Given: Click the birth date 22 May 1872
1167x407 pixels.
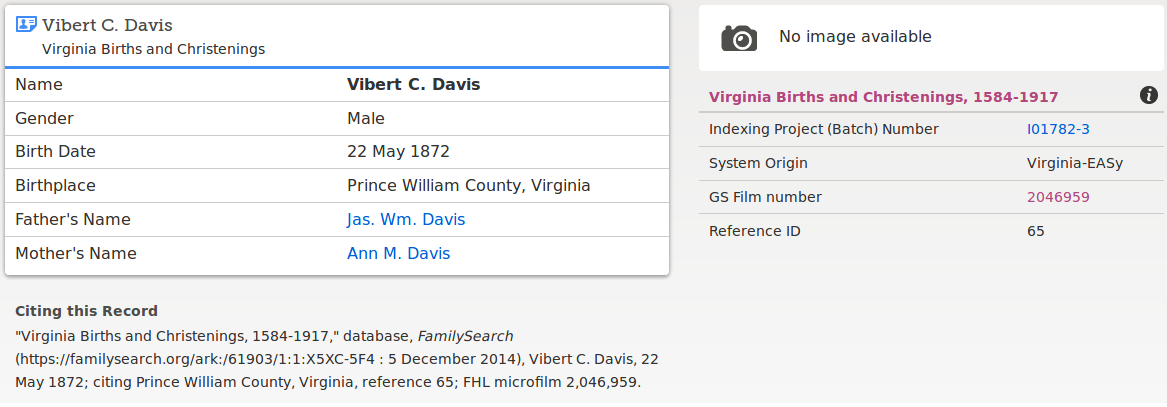Looking at the screenshot, I should pyautogui.click(x=398, y=152).
